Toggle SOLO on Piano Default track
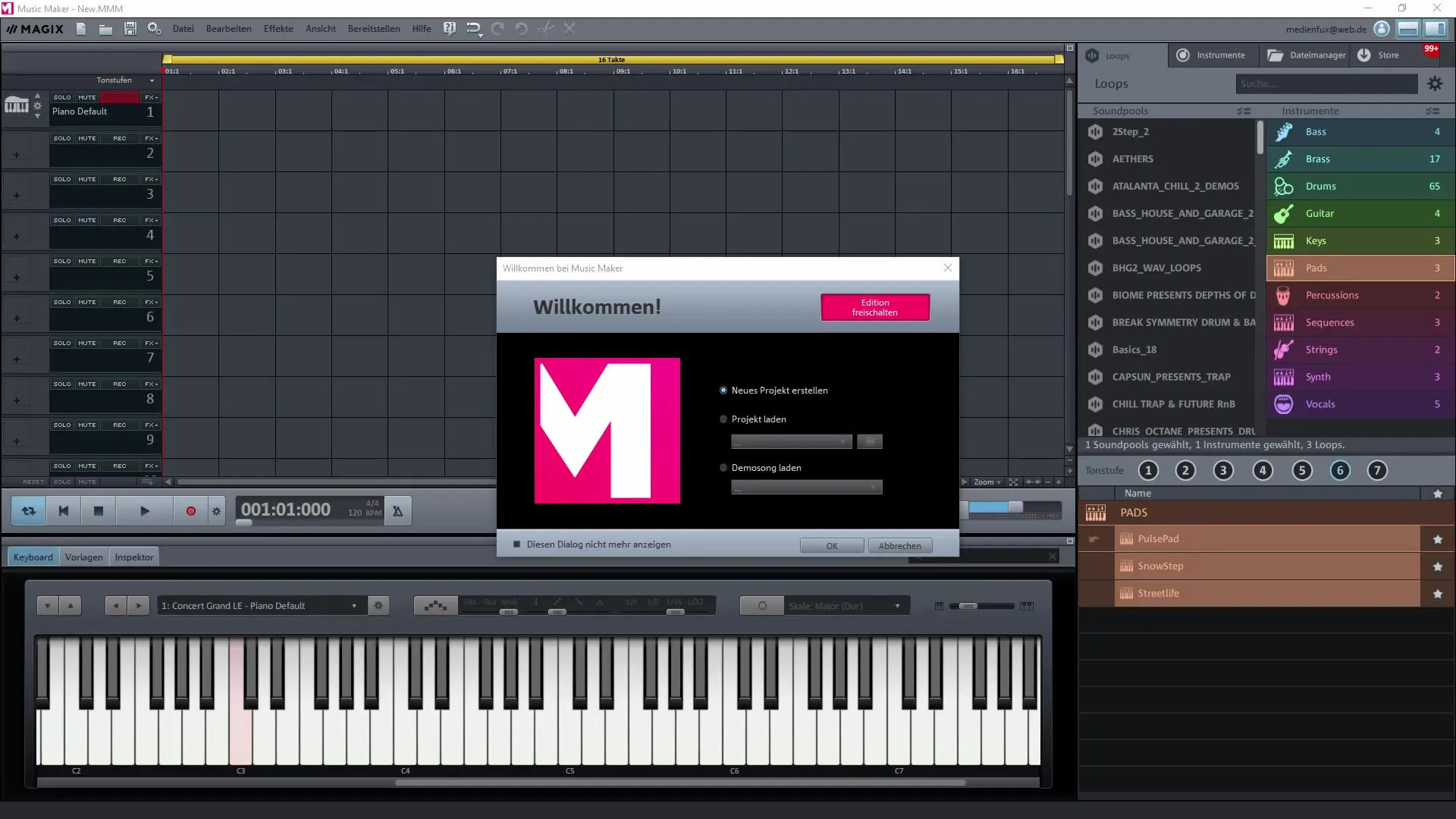This screenshot has height=819, width=1456. coord(62,98)
